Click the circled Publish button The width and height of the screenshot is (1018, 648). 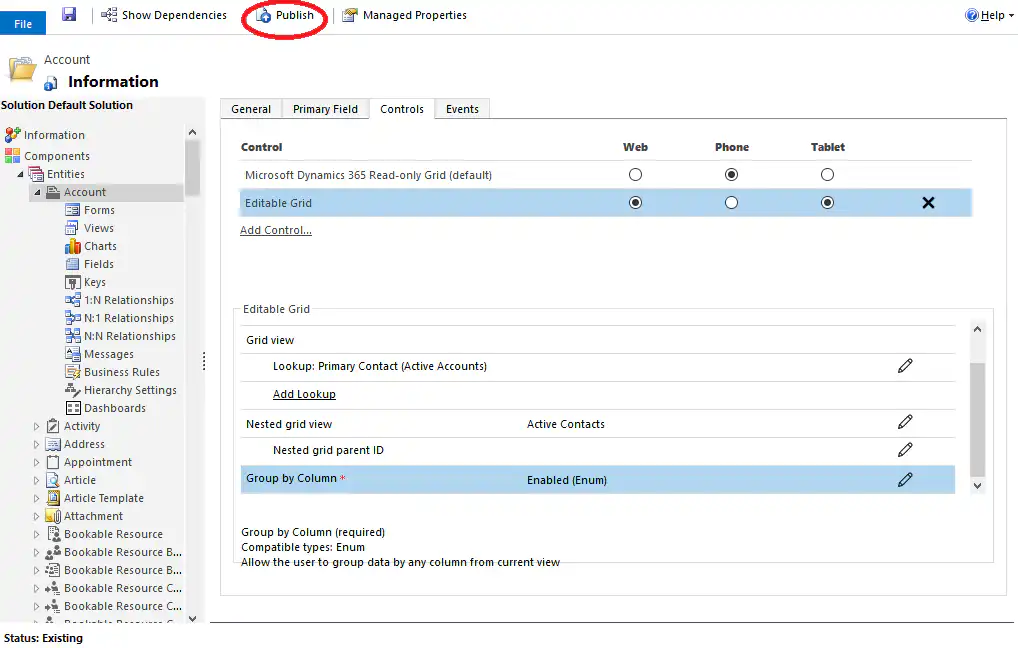(283, 15)
